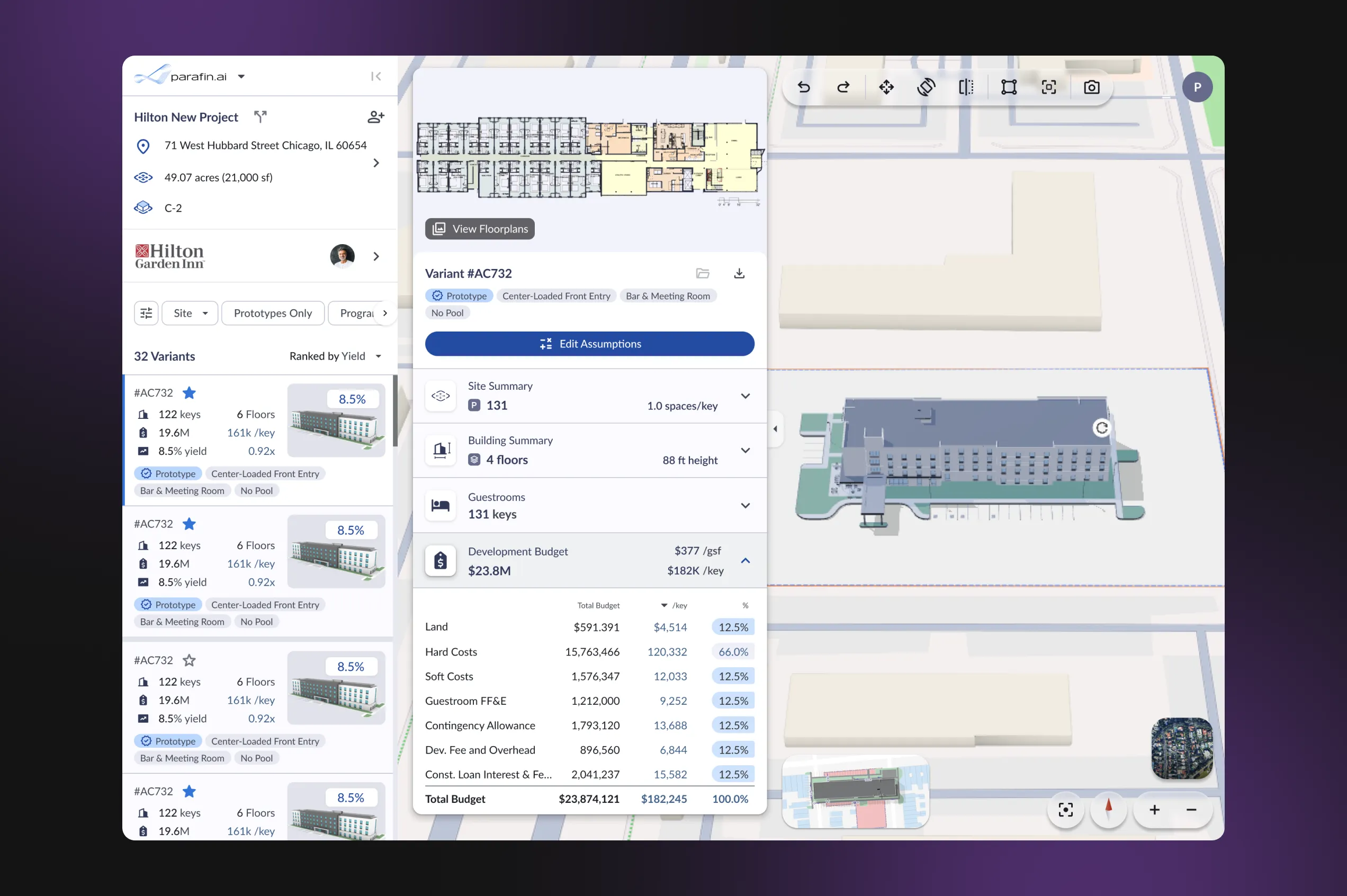Favorite the third variant's empty star

pos(189,660)
